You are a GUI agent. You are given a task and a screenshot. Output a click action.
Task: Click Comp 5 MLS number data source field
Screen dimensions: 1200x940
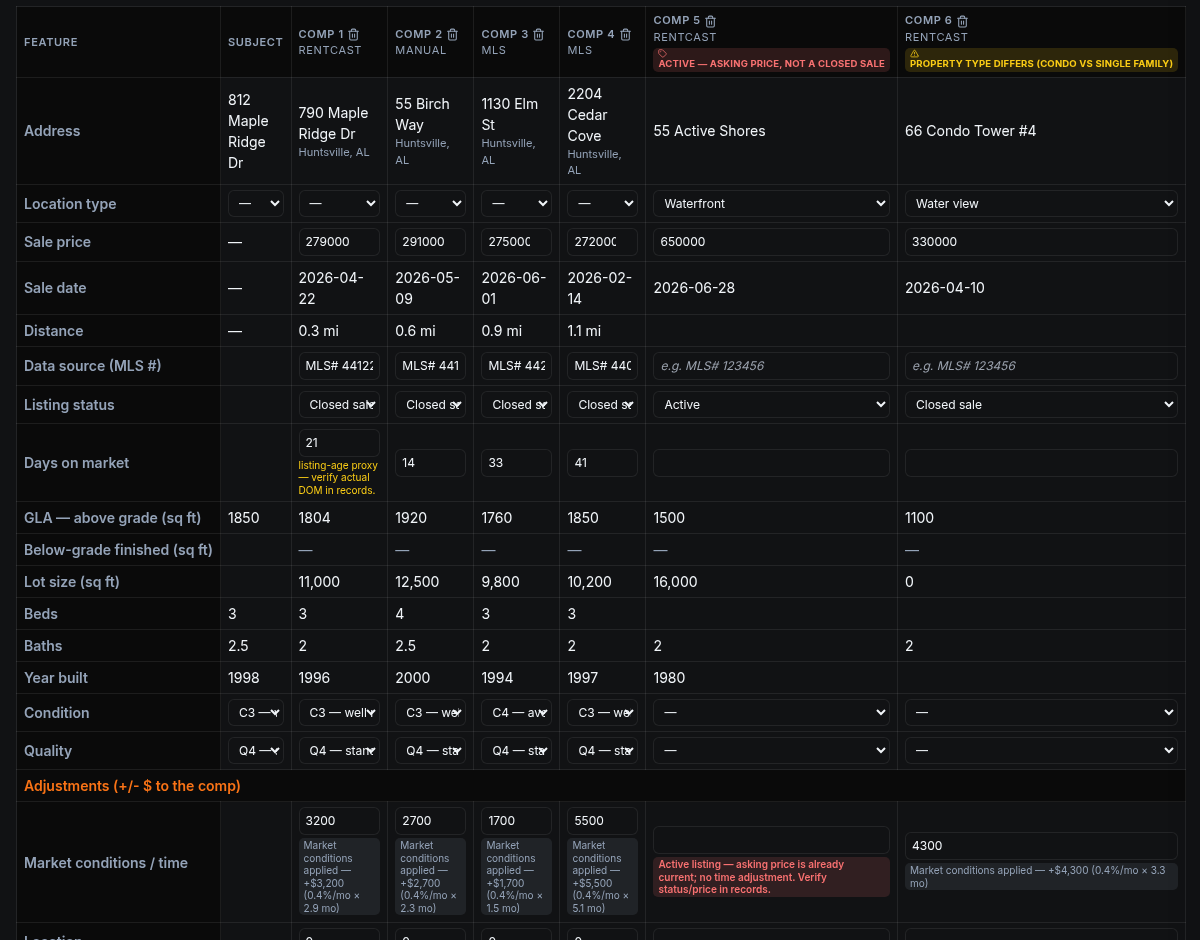771,366
